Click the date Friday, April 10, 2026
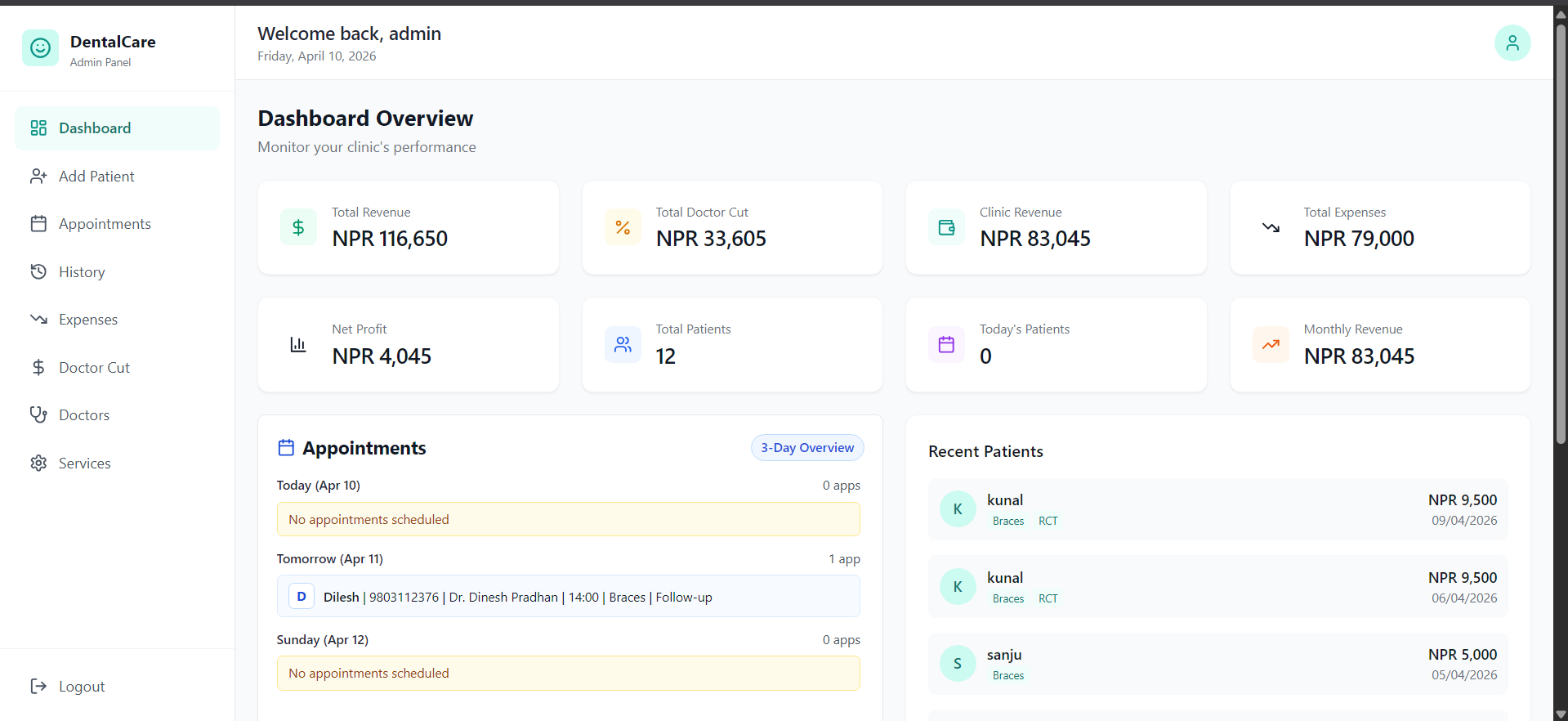The height and width of the screenshot is (721, 1568). click(x=317, y=56)
